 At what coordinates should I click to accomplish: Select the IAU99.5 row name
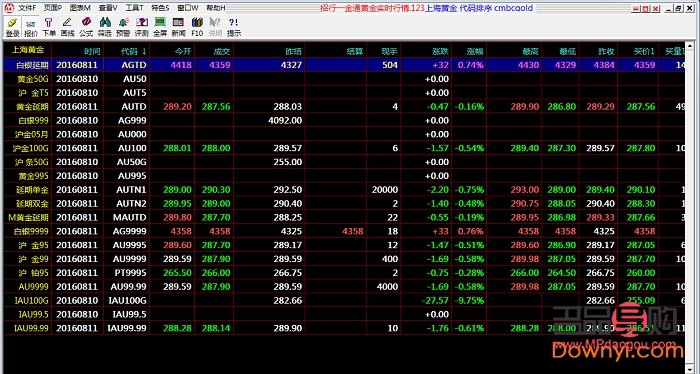click(x=33, y=314)
